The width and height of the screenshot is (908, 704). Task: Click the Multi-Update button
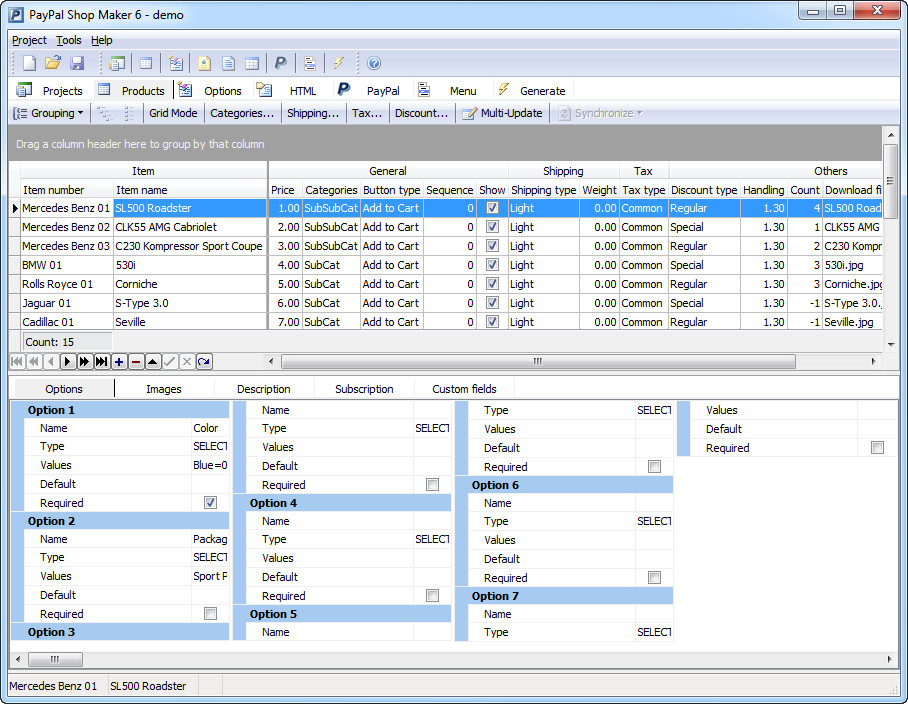coord(503,113)
